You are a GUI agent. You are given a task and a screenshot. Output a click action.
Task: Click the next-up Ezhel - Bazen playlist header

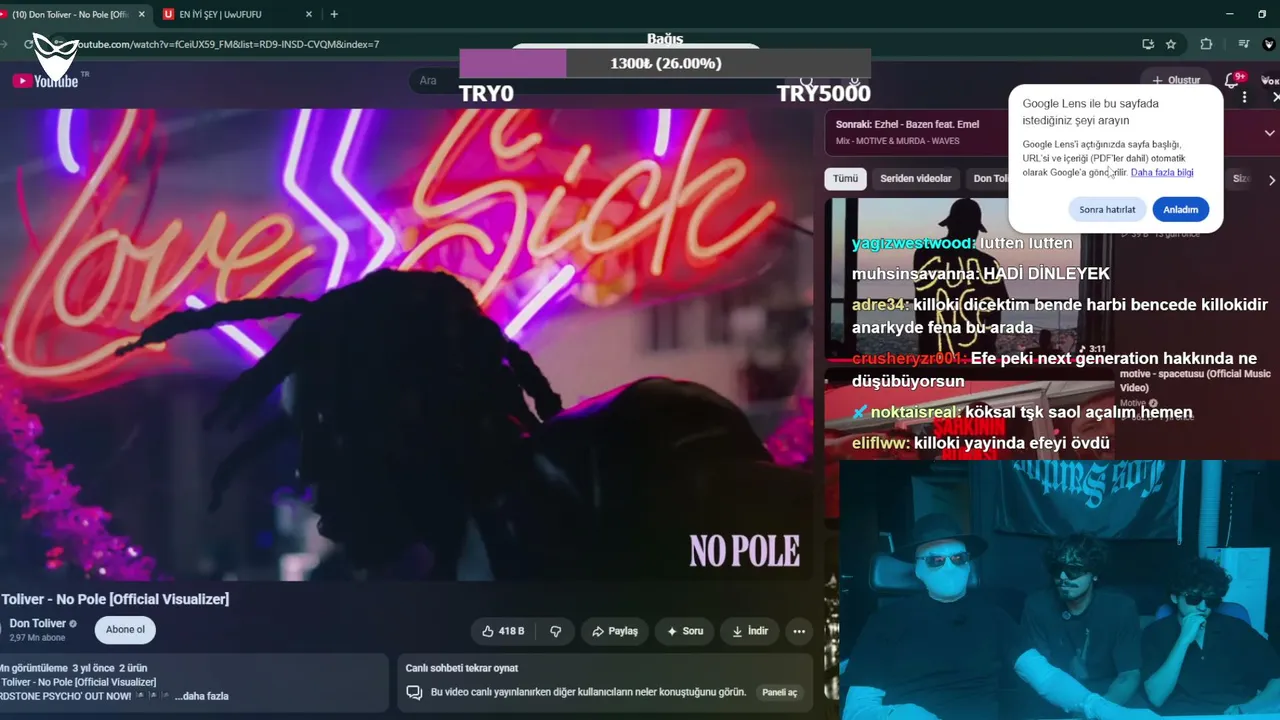point(908,124)
